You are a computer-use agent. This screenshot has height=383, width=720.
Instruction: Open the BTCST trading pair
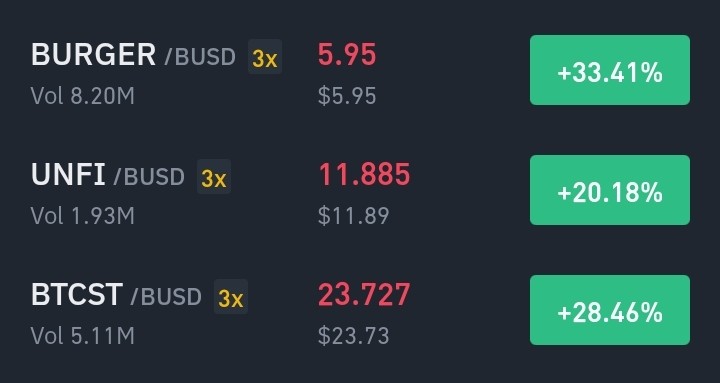[77, 294]
